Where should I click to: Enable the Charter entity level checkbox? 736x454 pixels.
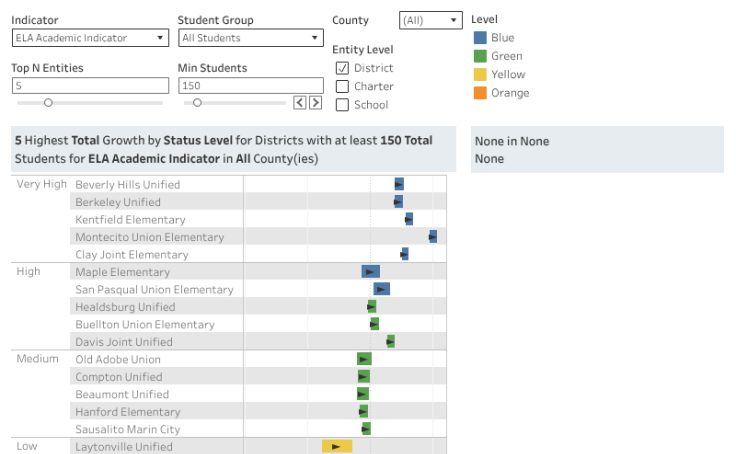[342, 86]
